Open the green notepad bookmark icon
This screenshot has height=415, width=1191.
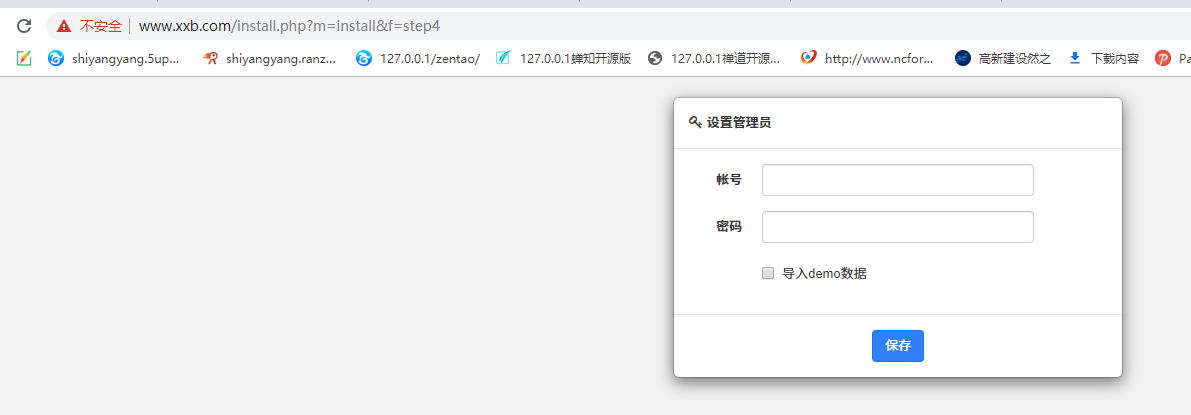pyautogui.click(x=24, y=58)
